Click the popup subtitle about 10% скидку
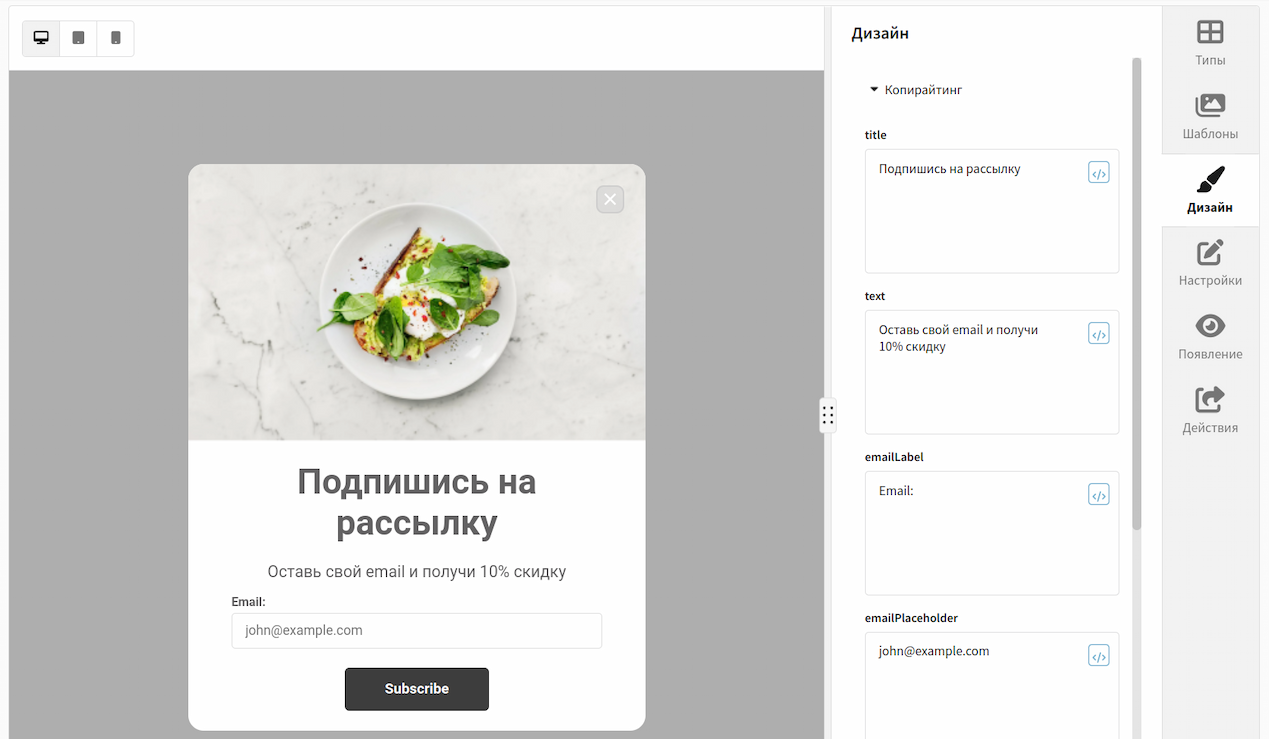Screen dimensions: 1269x739 point(417,572)
